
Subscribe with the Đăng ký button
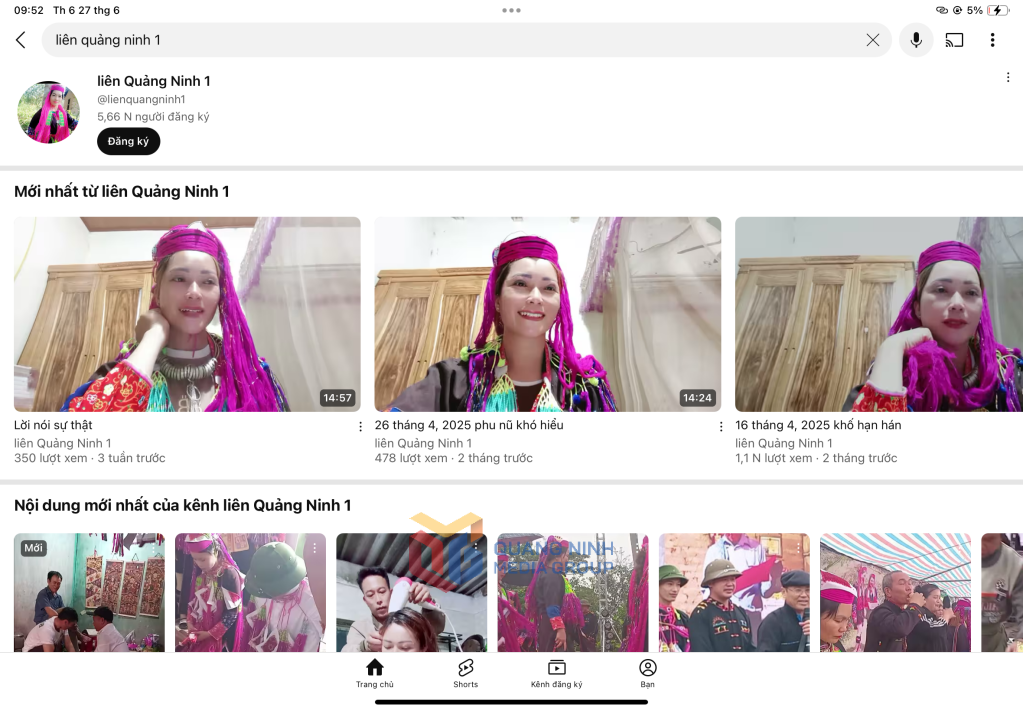tap(129, 142)
